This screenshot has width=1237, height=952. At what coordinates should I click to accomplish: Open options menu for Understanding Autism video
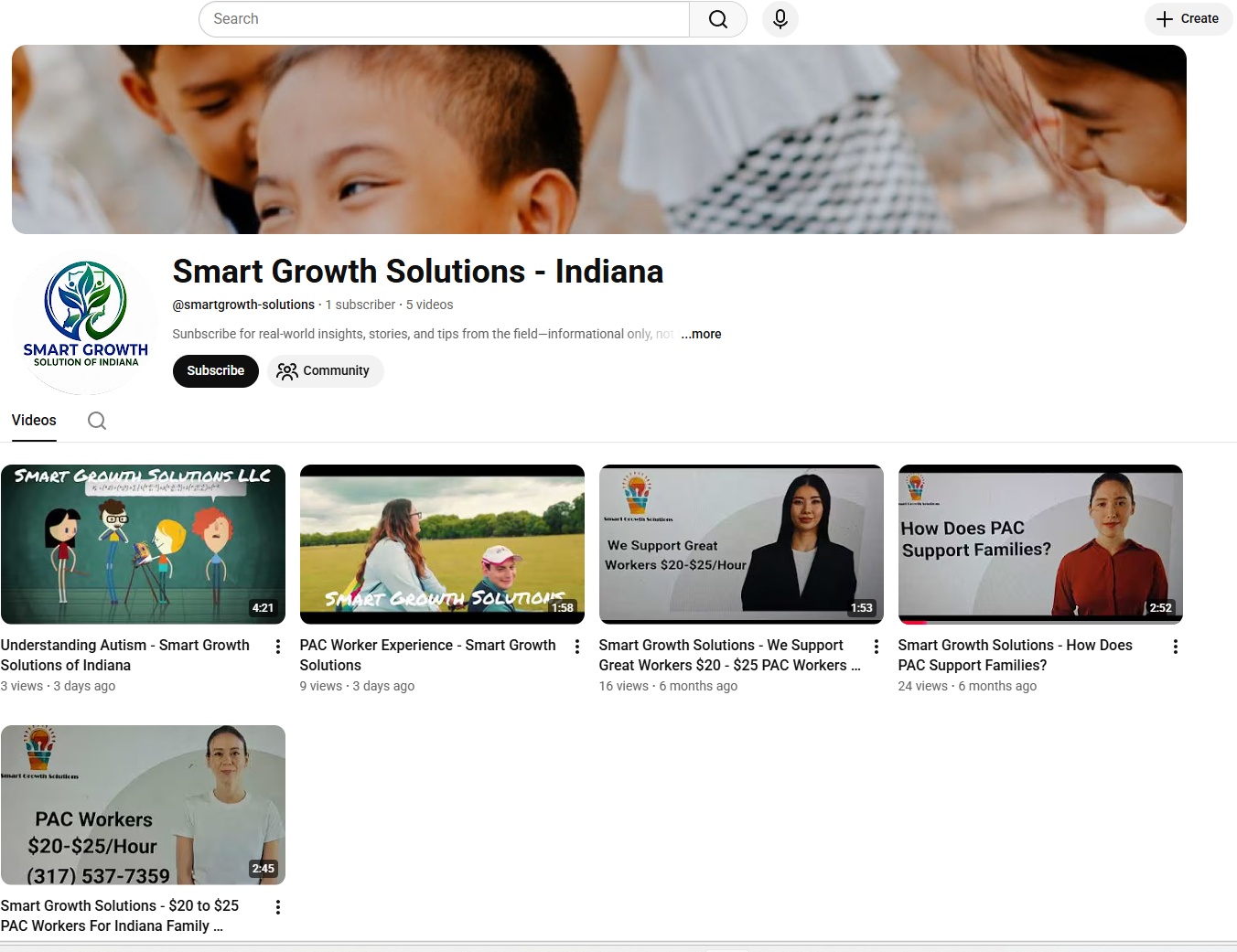click(x=278, y=647)
